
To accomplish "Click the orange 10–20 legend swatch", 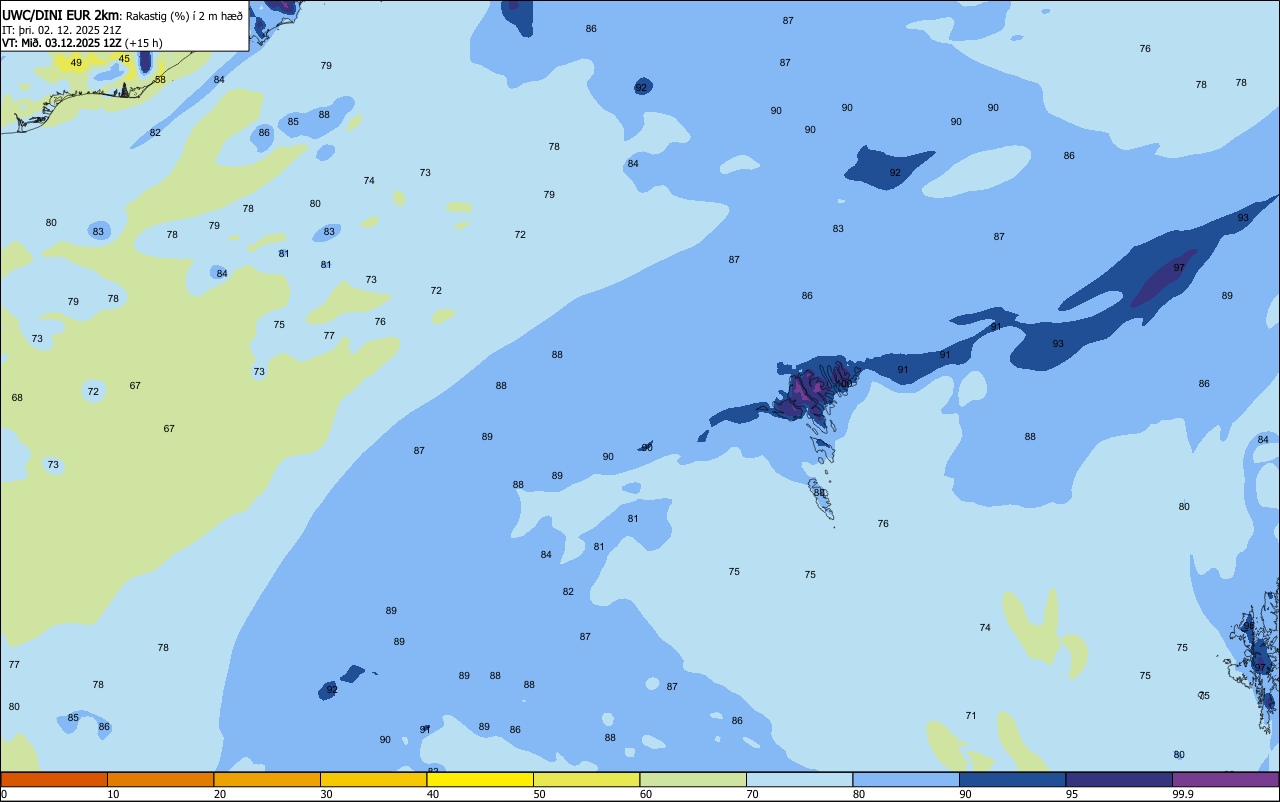I will point(160,779).
